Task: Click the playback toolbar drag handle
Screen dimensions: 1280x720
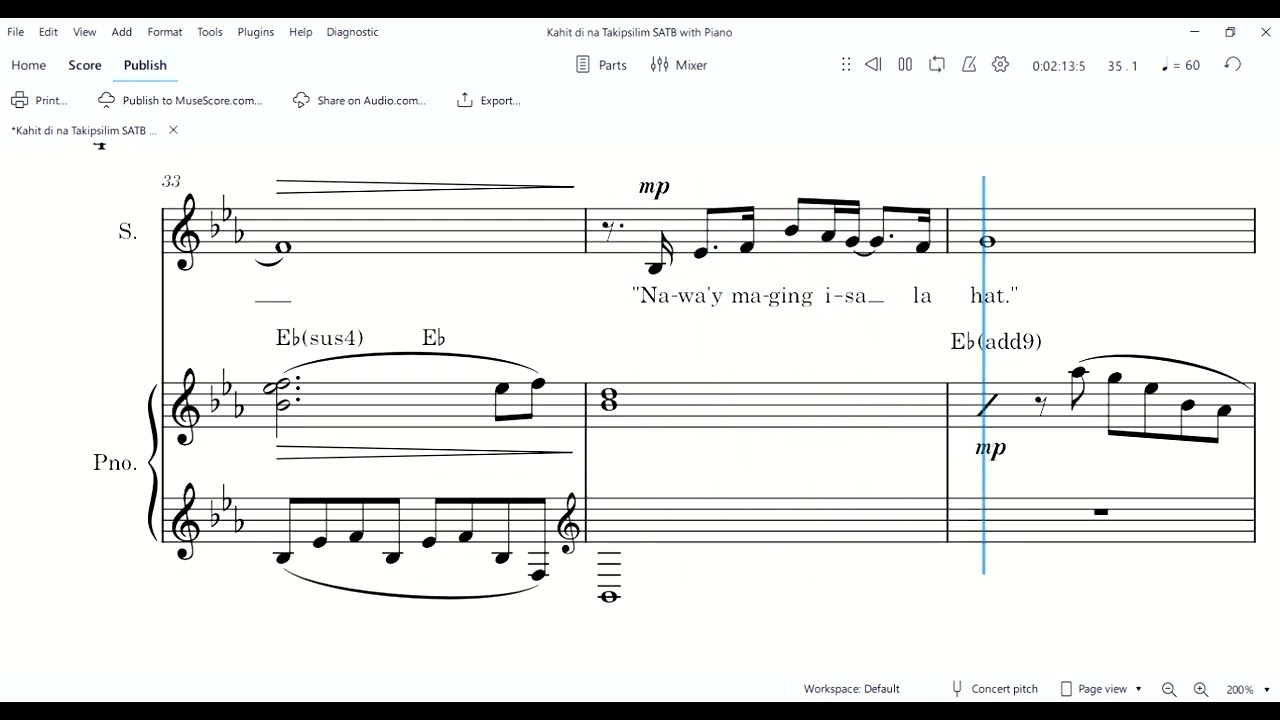Action: (x=846, y=65)
